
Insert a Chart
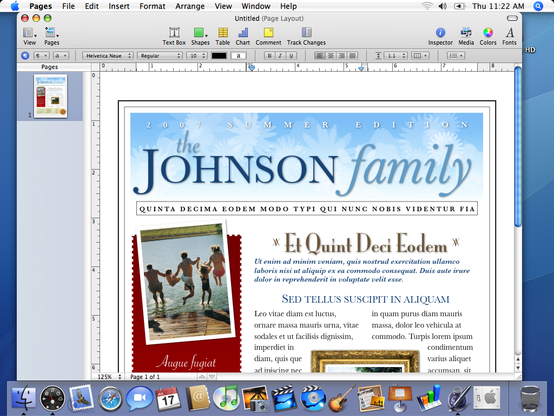point(243,36)
